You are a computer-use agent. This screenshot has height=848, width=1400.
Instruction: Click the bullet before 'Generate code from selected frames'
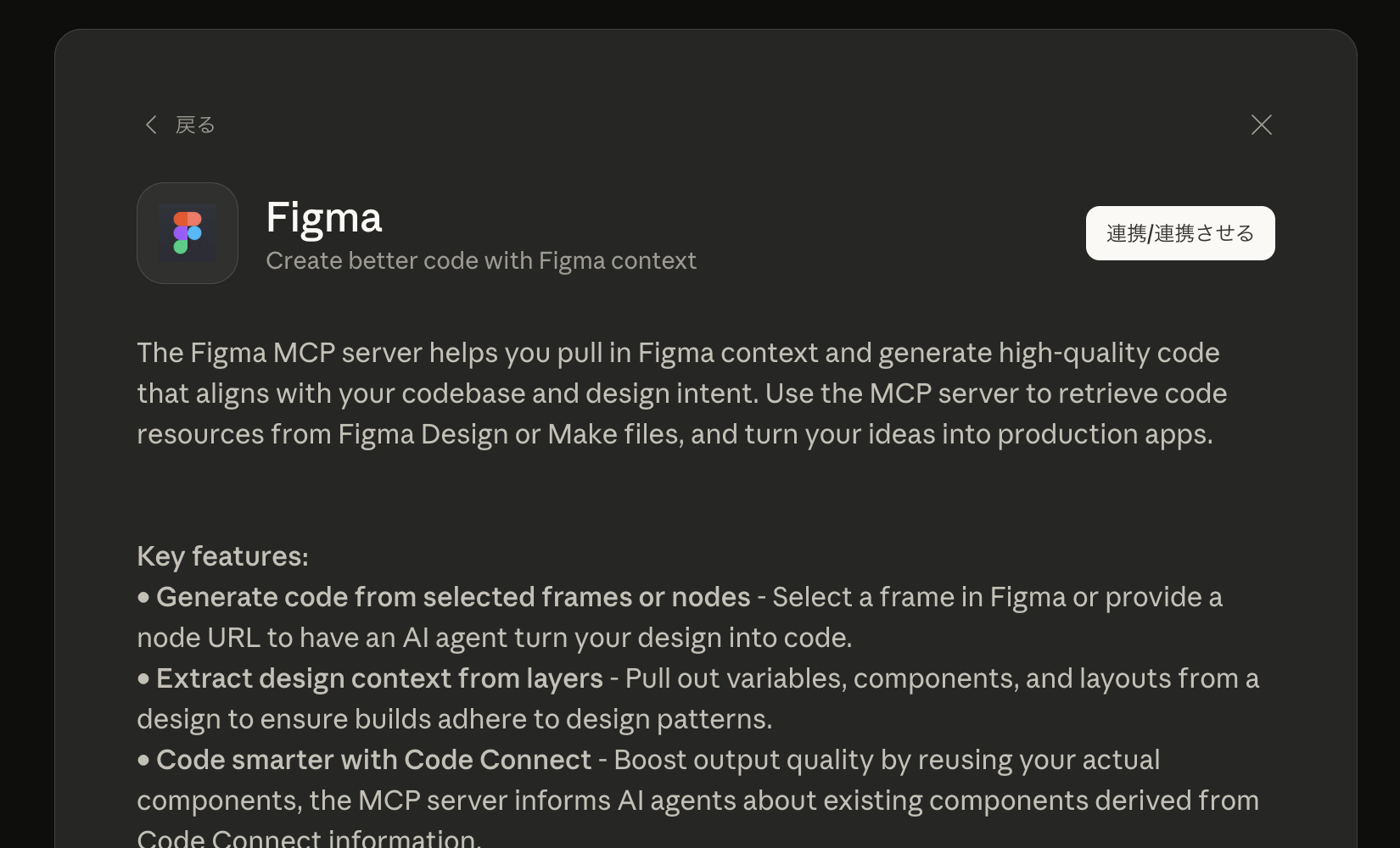[x=143, y=598]
